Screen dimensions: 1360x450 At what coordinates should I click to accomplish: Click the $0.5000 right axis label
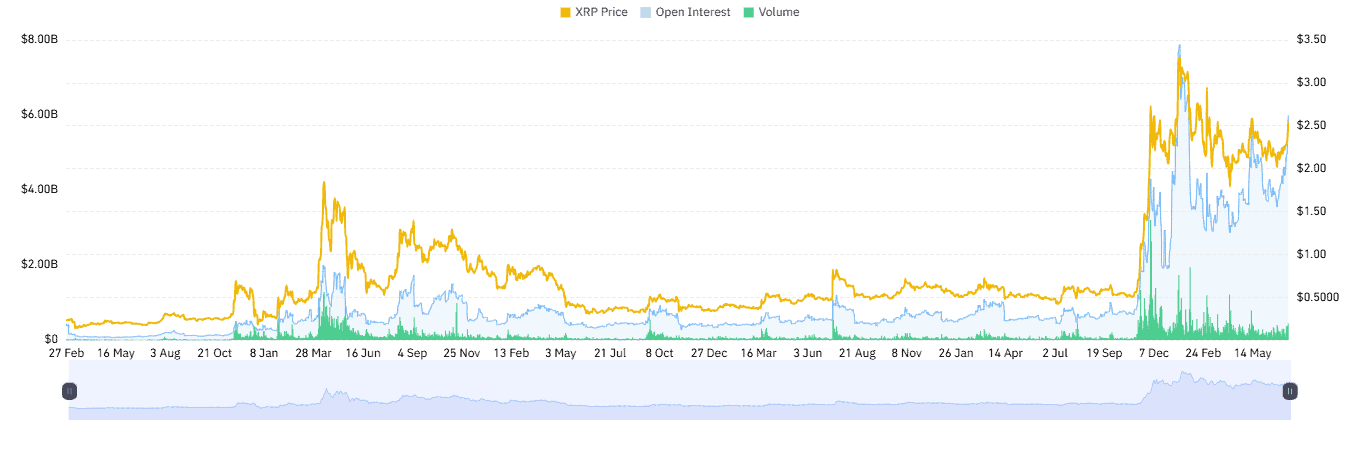[x=1318, y=297]
